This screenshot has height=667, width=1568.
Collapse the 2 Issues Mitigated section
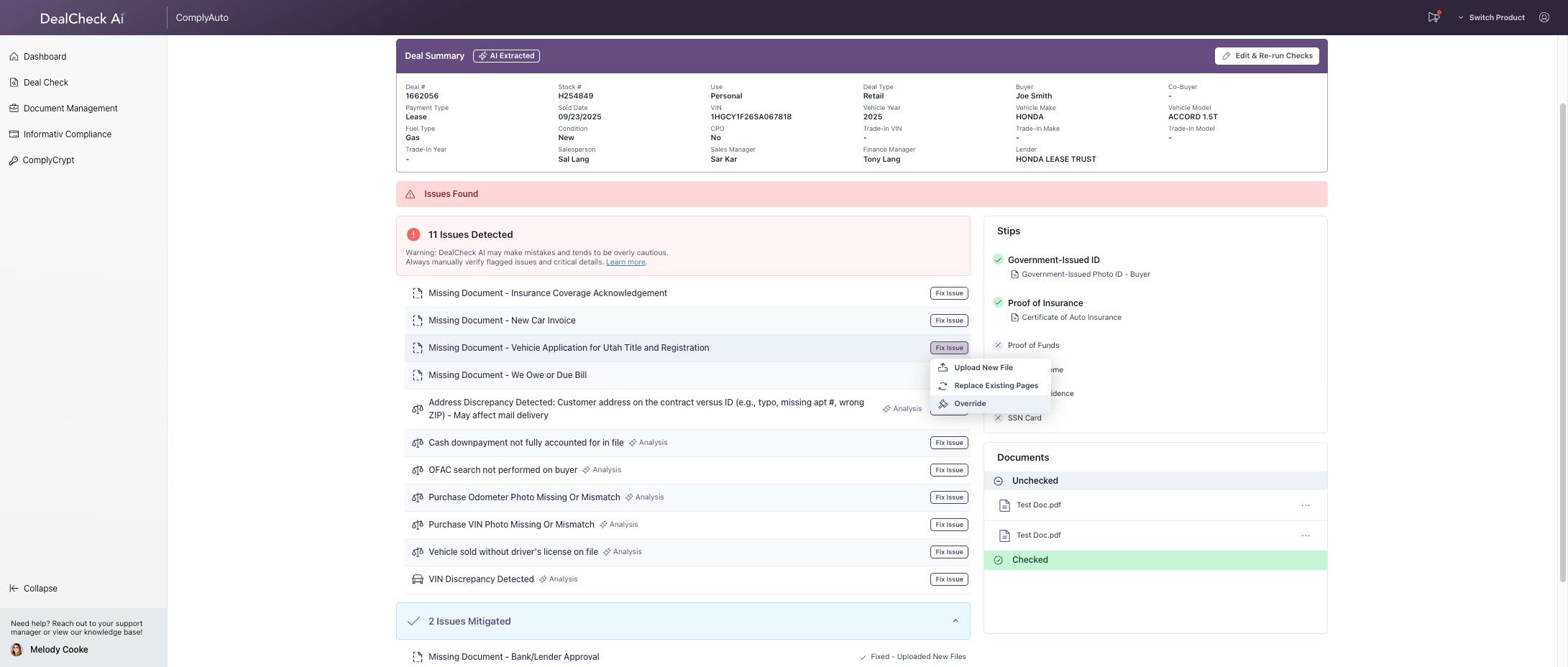[x=955, y=621]
